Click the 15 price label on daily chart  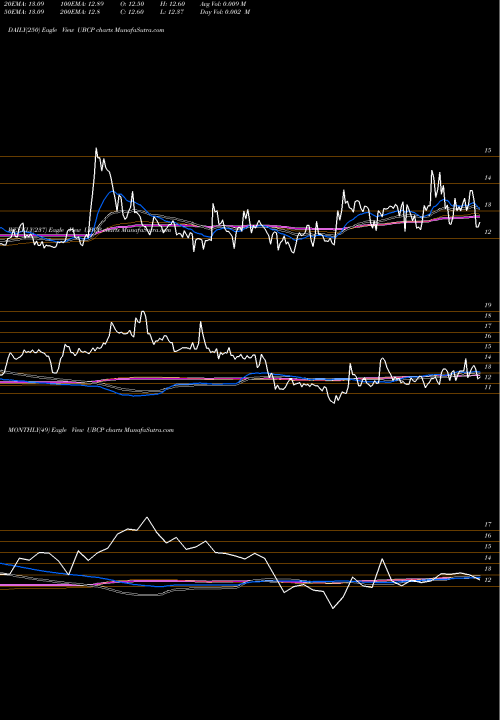(x=488, y=151)
